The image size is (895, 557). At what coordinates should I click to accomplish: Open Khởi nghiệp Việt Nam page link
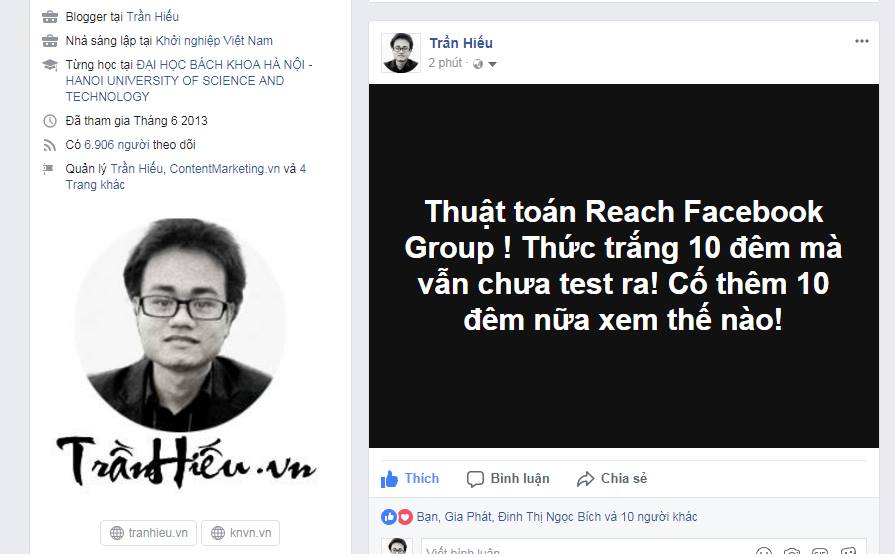[x=214, y=41]
